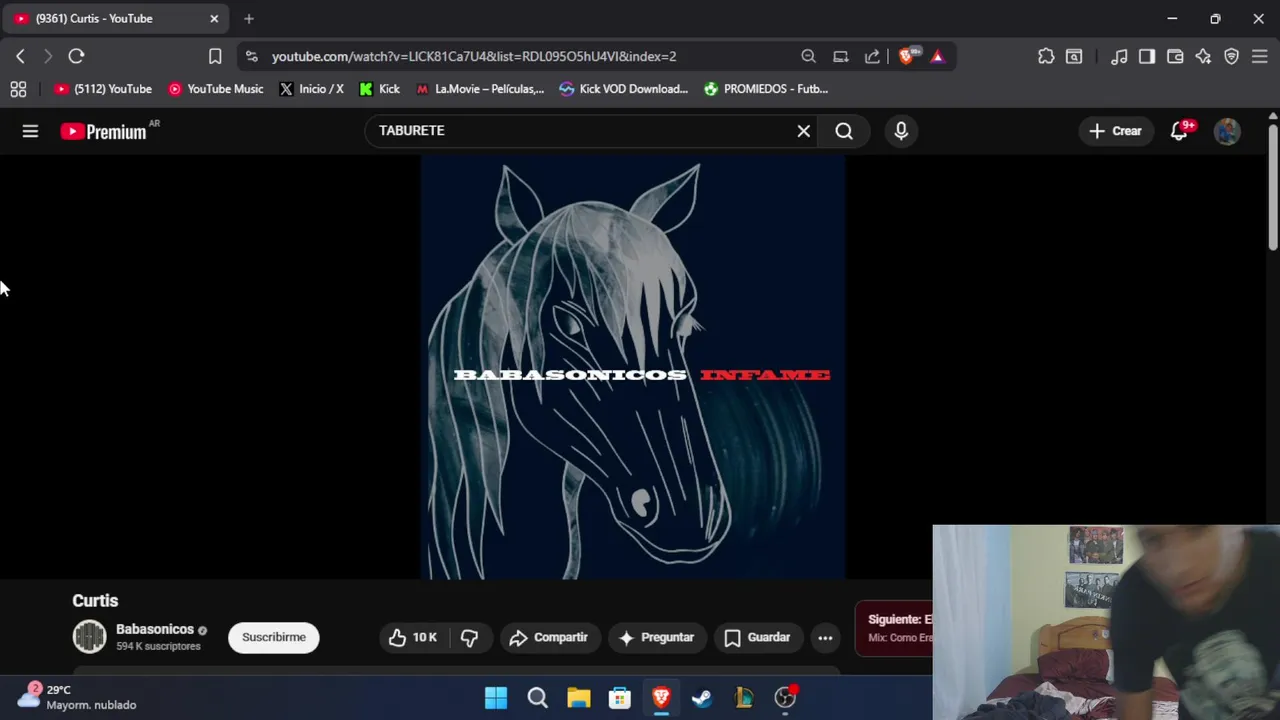Open the Preguntar AI assistant

click(x=656, y=637)
